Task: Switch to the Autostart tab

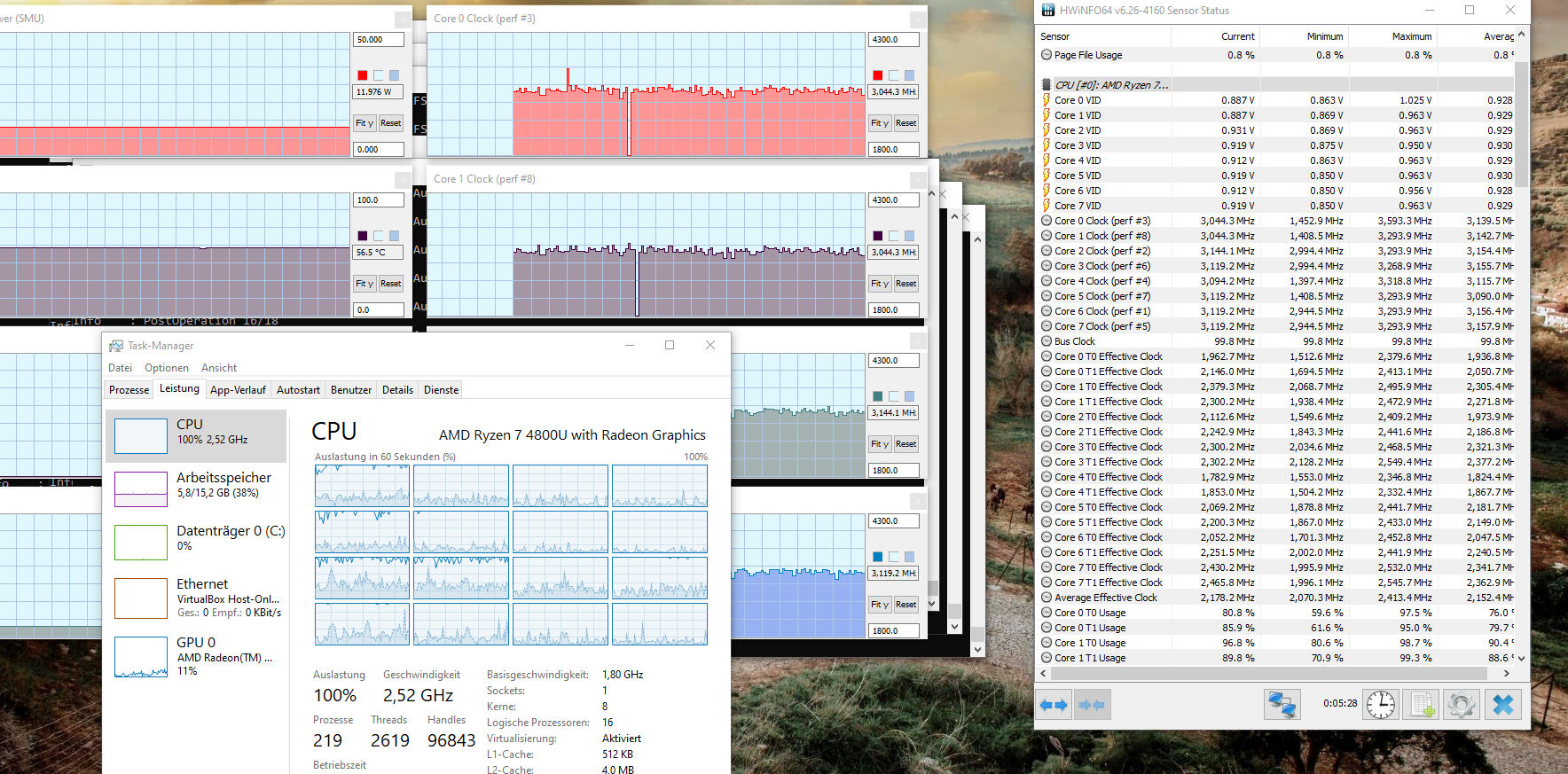Action: click(298, 390)
